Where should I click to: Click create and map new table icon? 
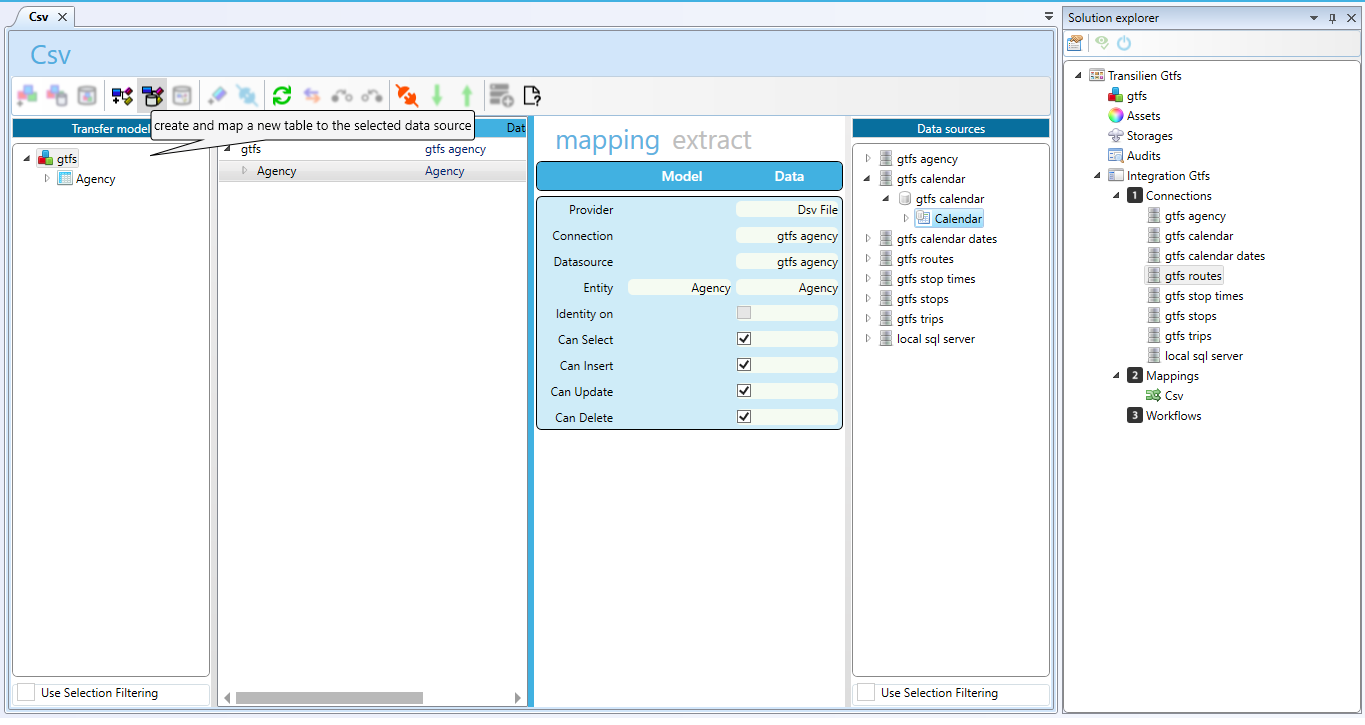152,95
